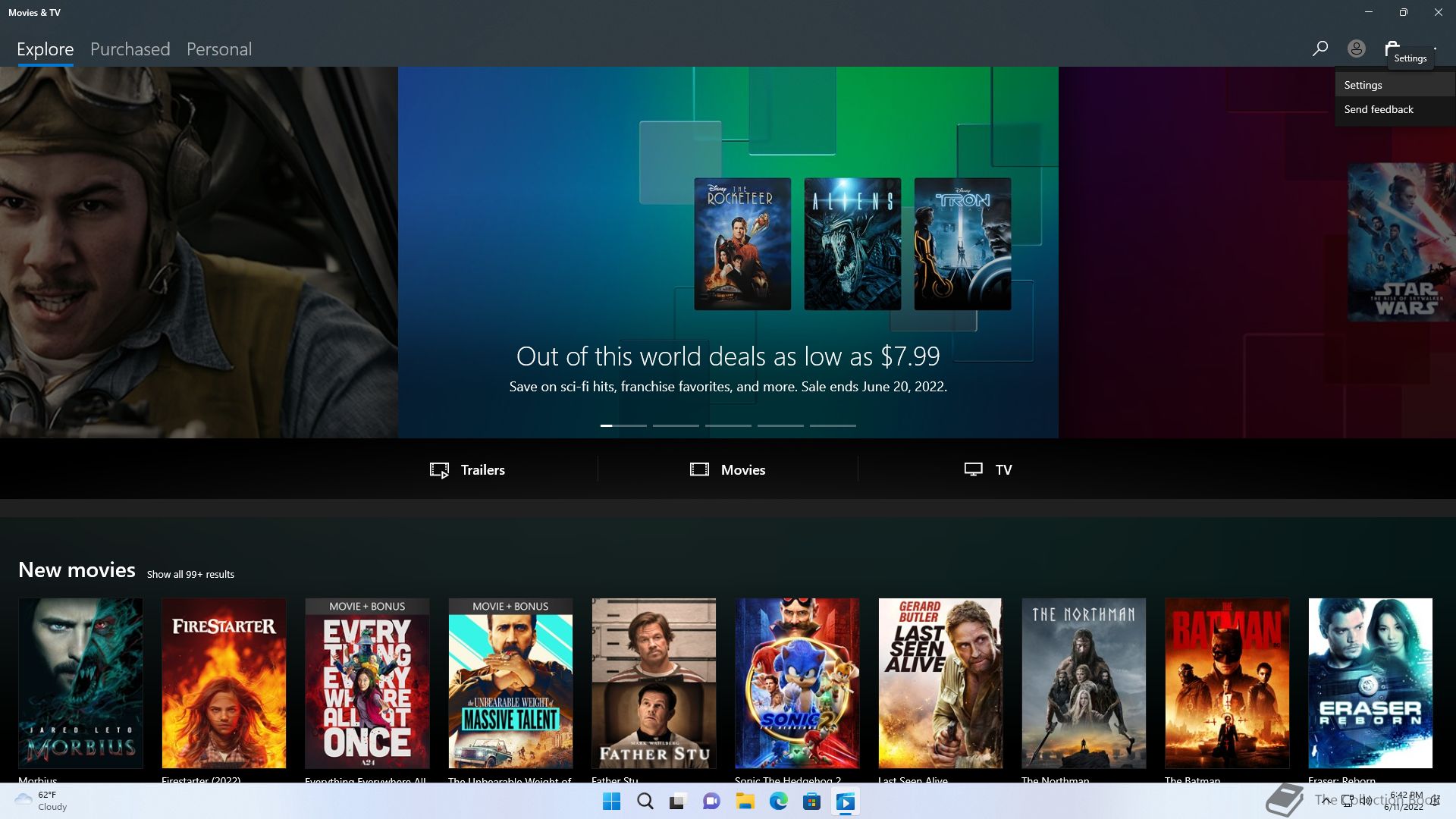This screenshot has height=819, width=1456.
Task: Go to previous slide with pilot image
Action: (199, 253)
